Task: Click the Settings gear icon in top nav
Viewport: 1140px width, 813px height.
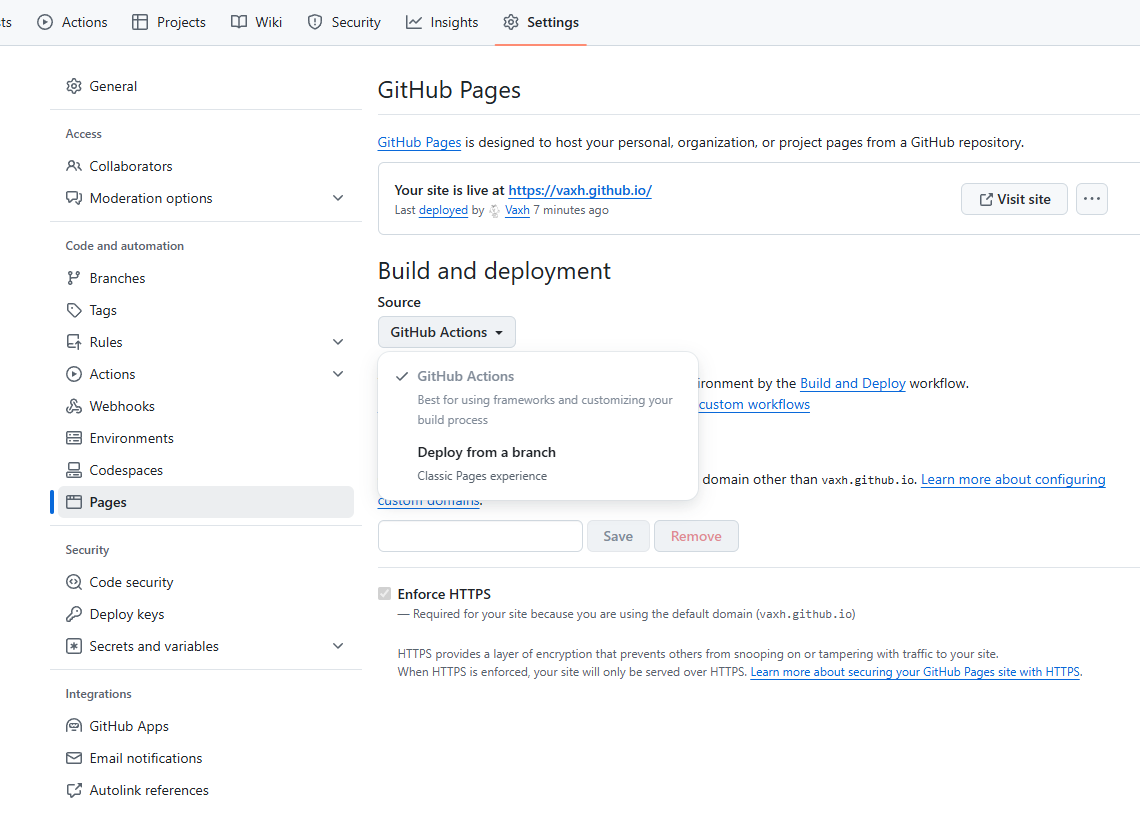Action: (511, 22)
